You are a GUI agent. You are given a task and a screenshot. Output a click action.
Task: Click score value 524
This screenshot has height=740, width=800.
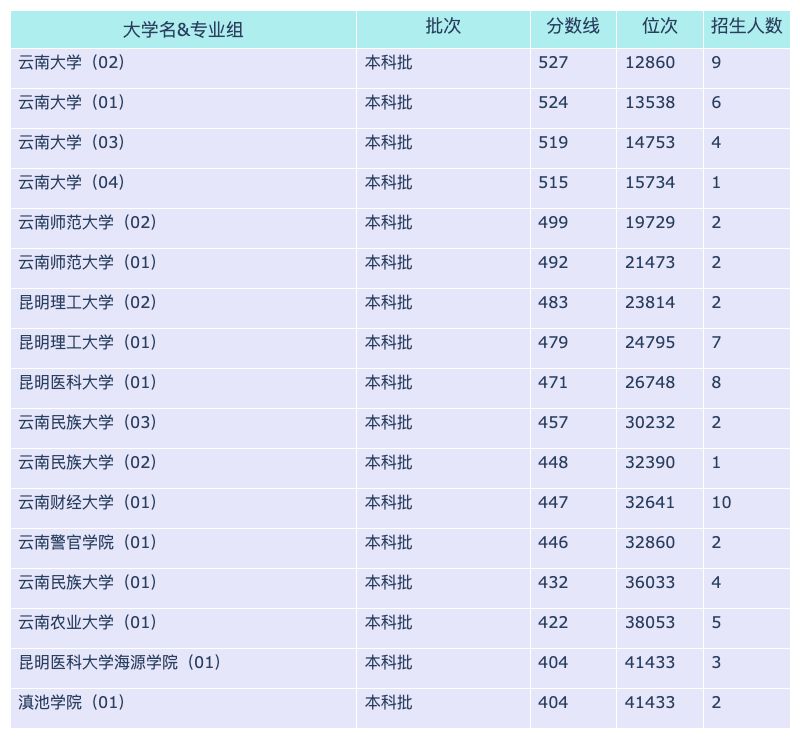553,102
